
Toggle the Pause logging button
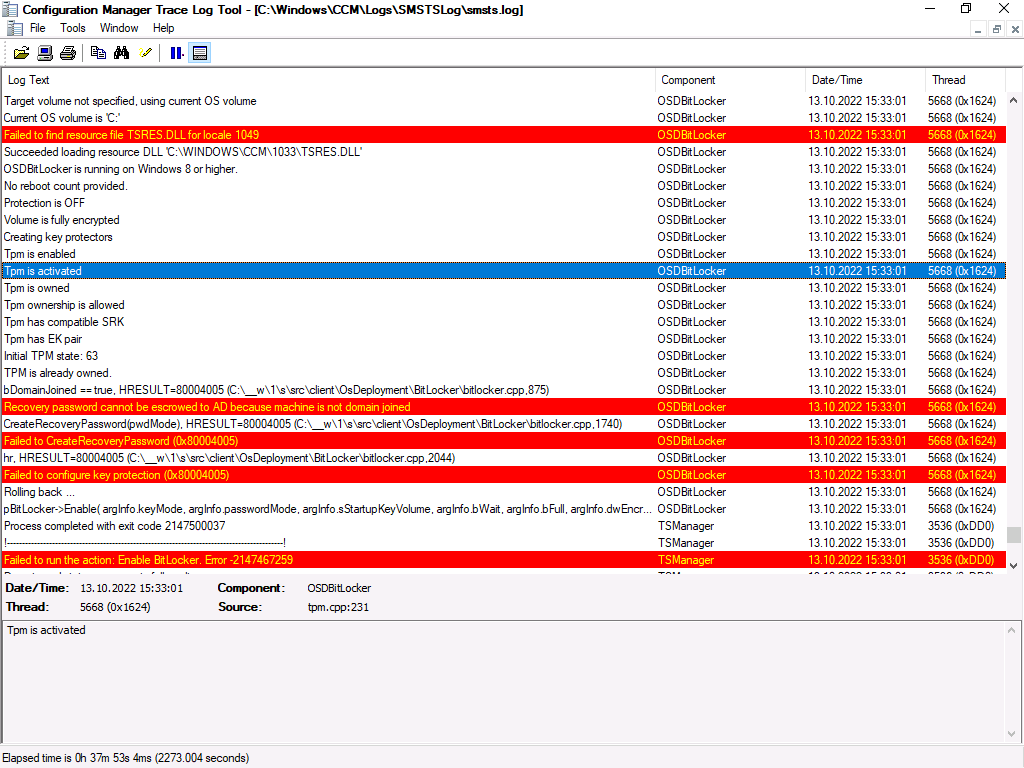pyautogui.click(x=176, y=53)
